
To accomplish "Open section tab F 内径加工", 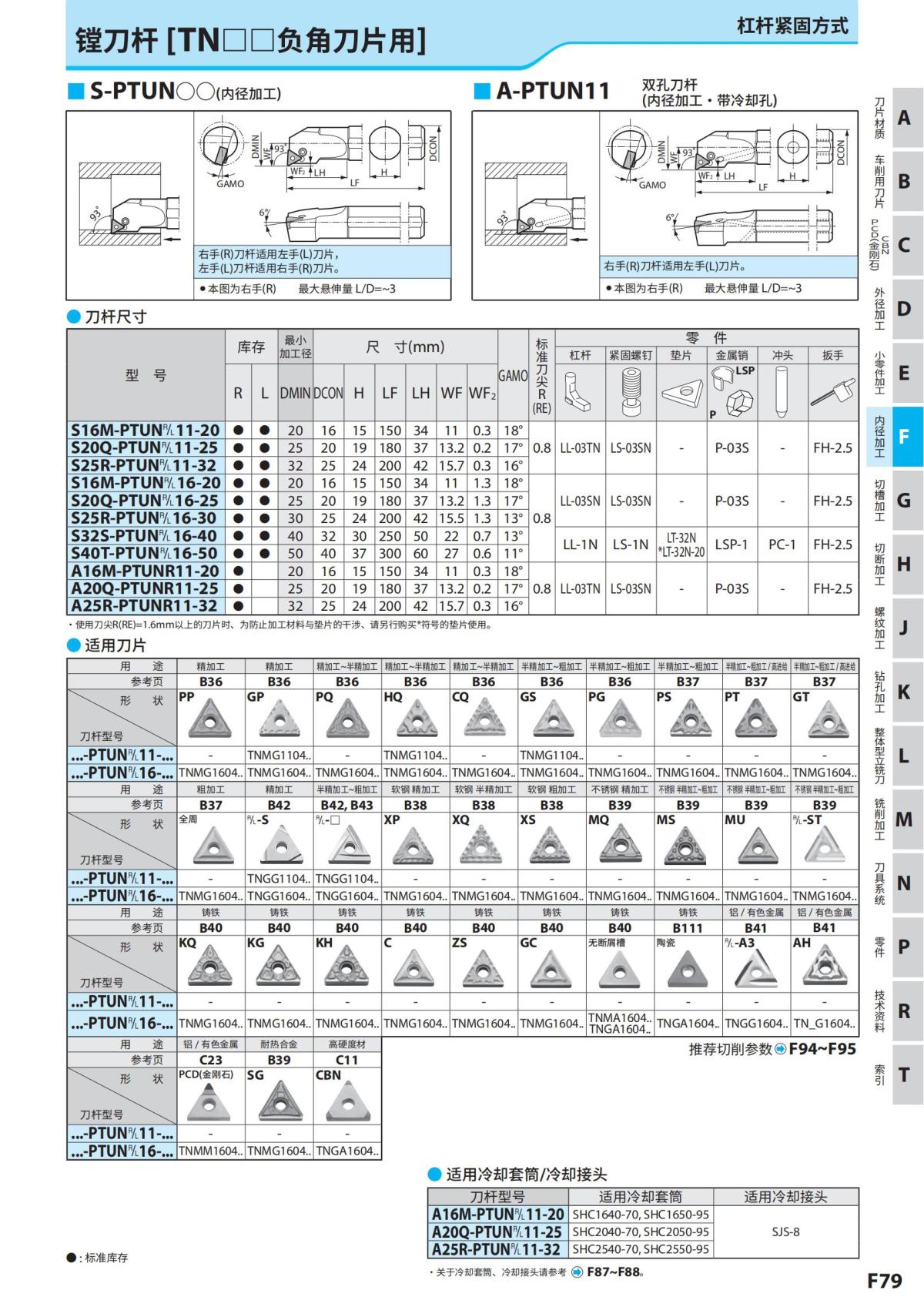I will (895, 437).
